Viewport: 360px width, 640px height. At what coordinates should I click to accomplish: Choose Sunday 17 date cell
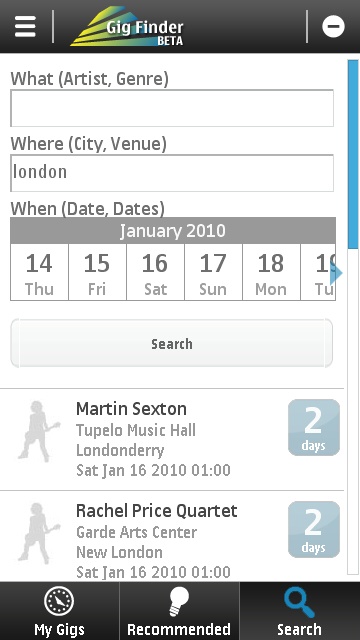coord(213,272)
